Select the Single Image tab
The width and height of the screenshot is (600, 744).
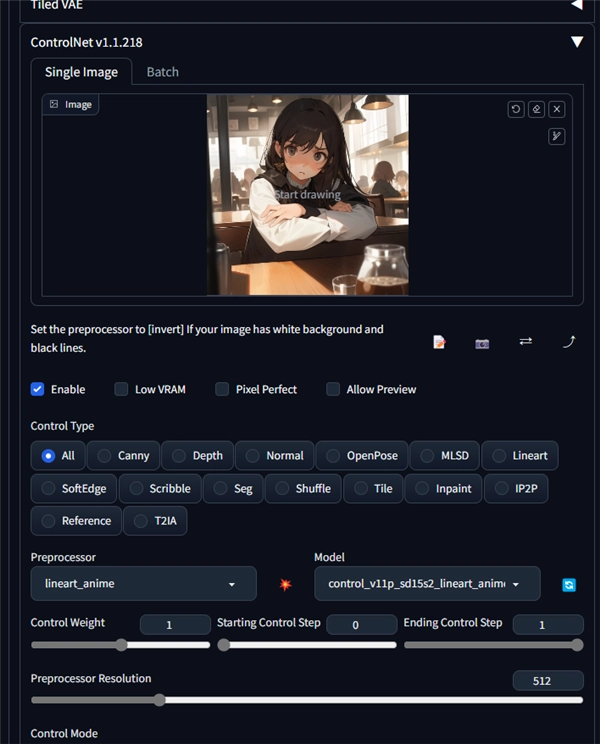[x=81, y=72]
